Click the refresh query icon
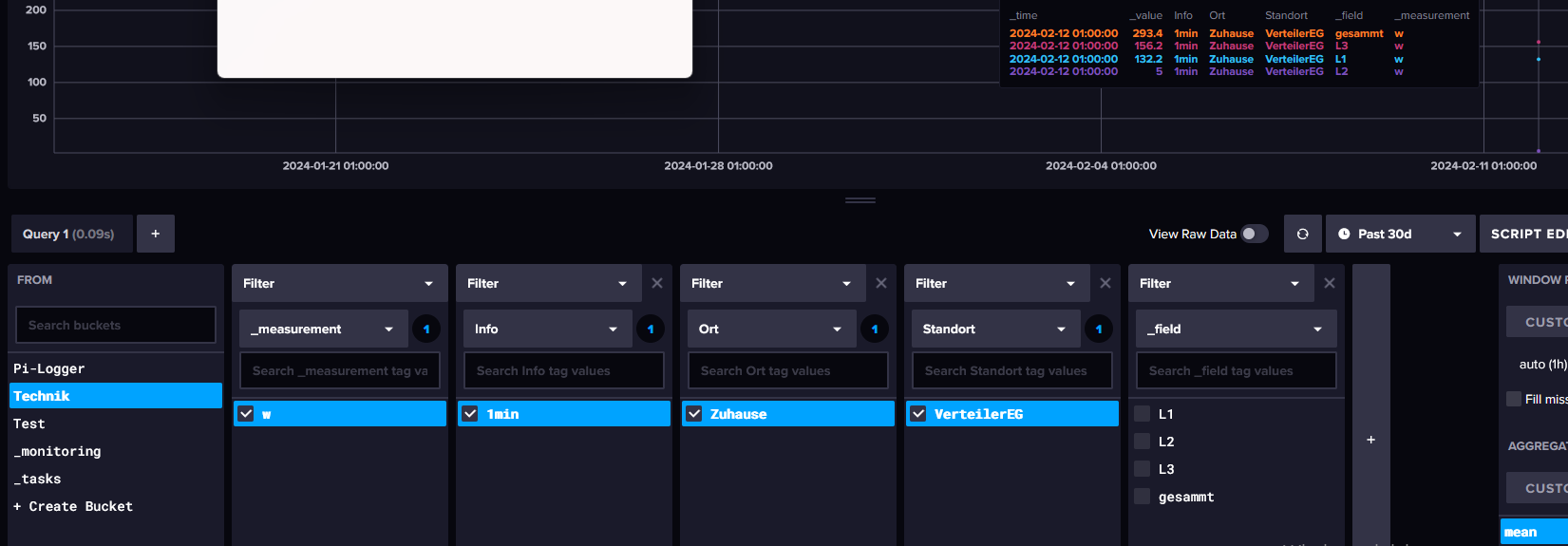 [x=1303, y=234]
